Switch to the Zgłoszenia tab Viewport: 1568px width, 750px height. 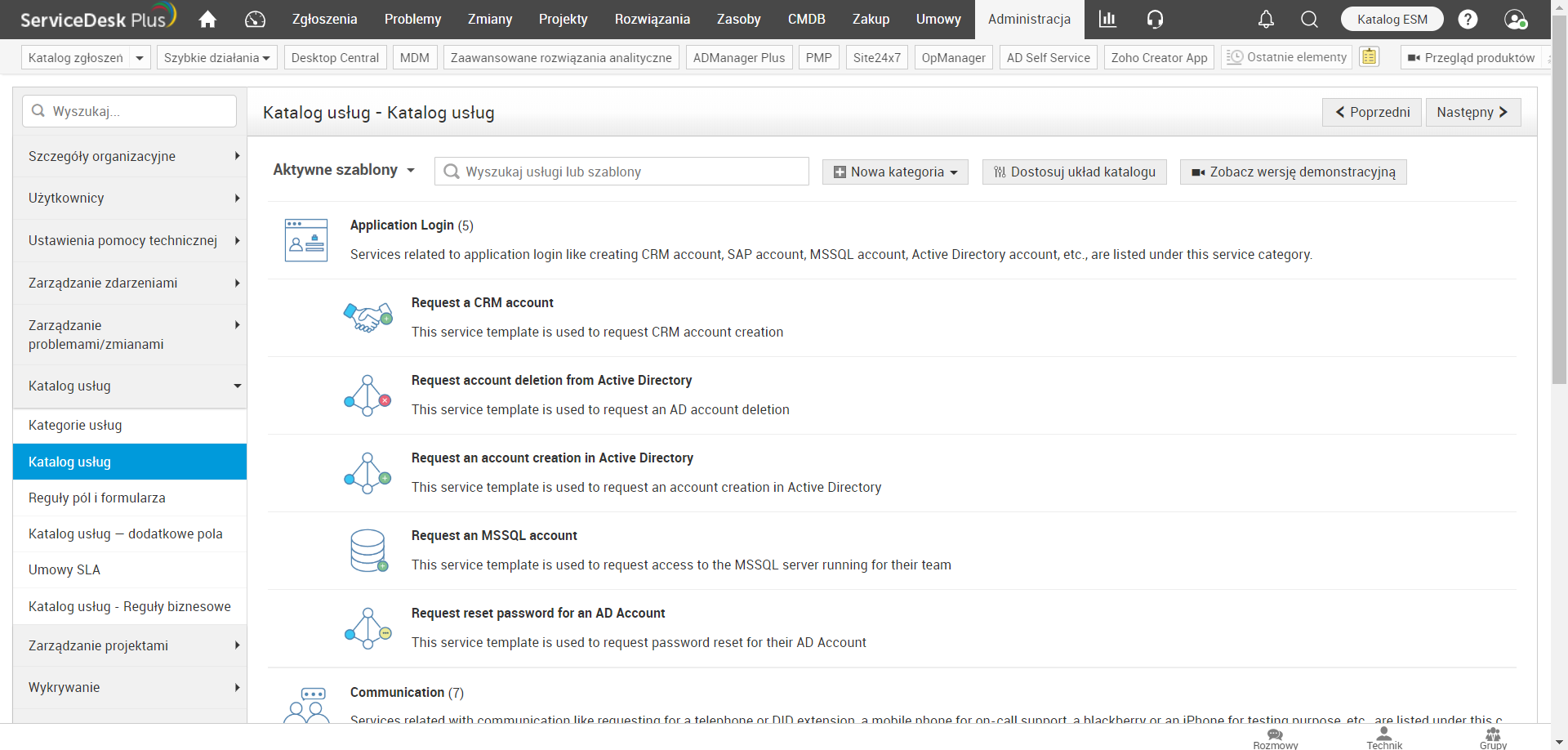pos(324,19)
